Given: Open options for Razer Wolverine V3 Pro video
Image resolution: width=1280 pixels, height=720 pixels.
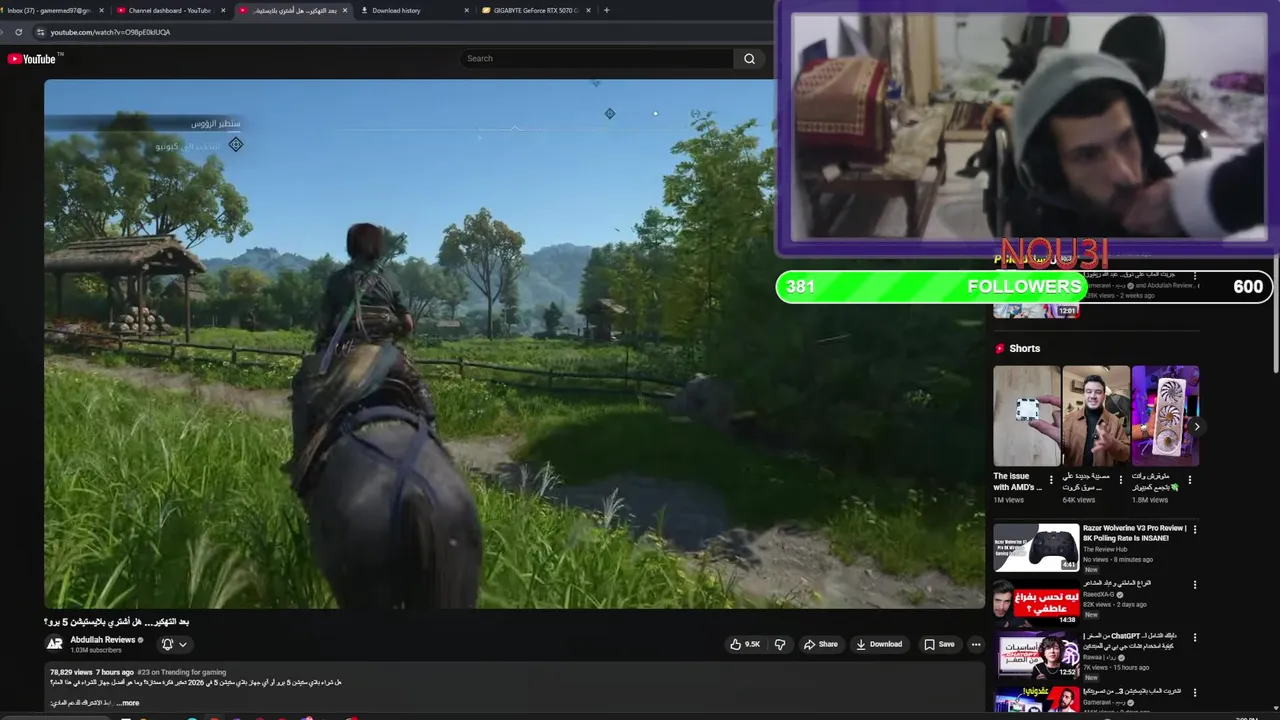Looking at the screenshot, I should pos(1194,529).
